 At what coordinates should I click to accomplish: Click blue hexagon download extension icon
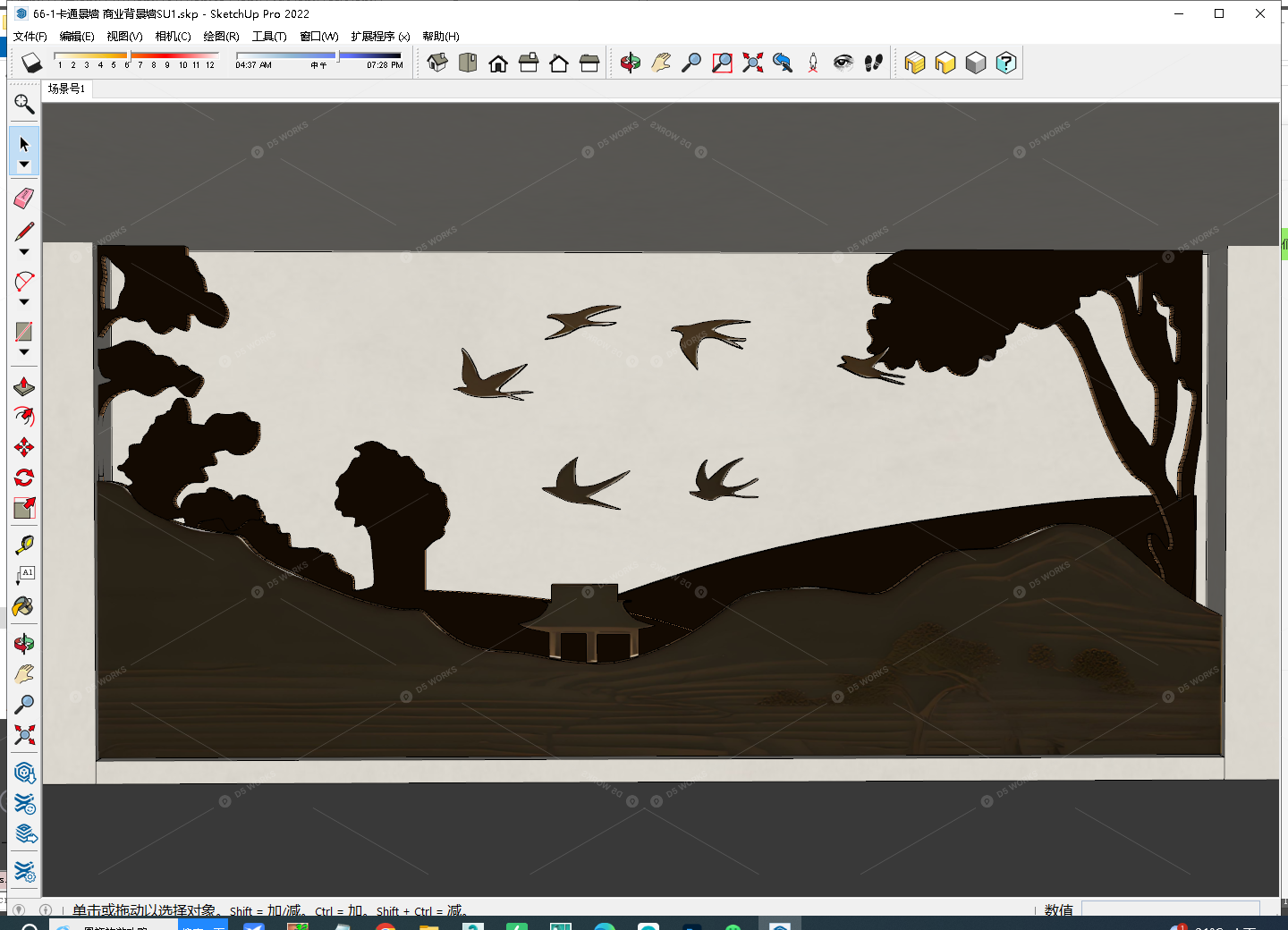click(24, 773)
